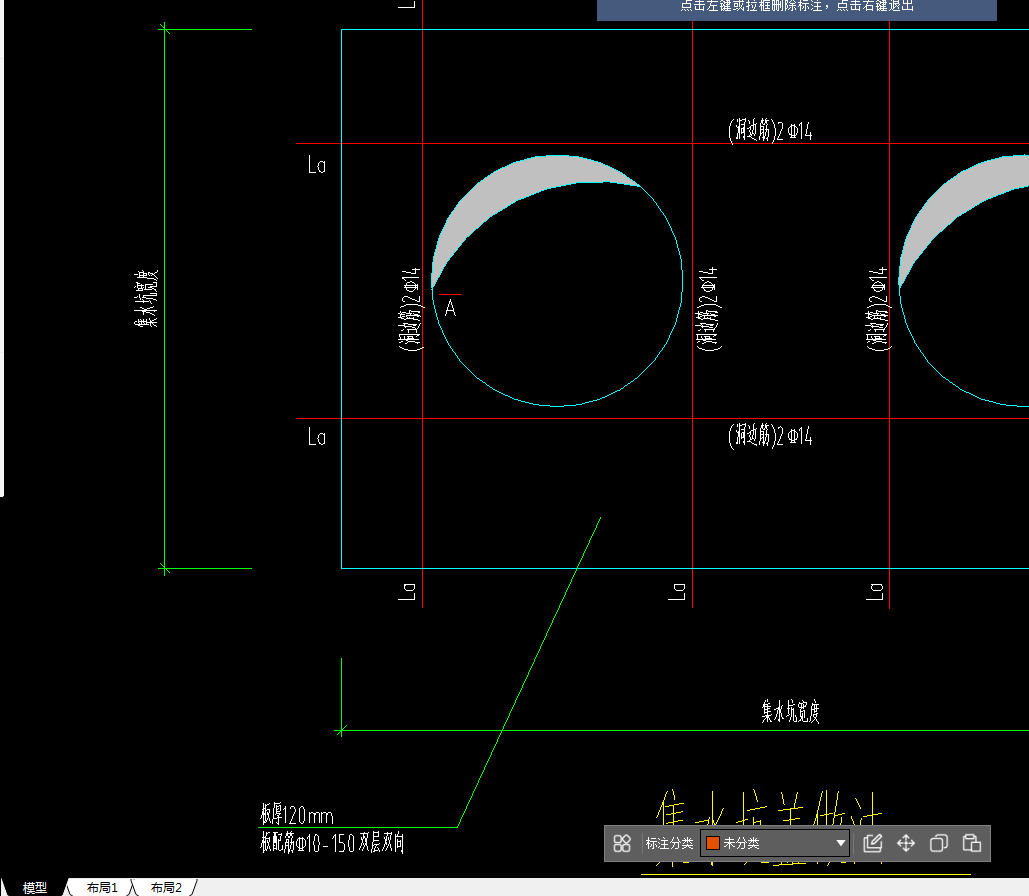Click the 板厚120mm annotation text

(297, 815)
